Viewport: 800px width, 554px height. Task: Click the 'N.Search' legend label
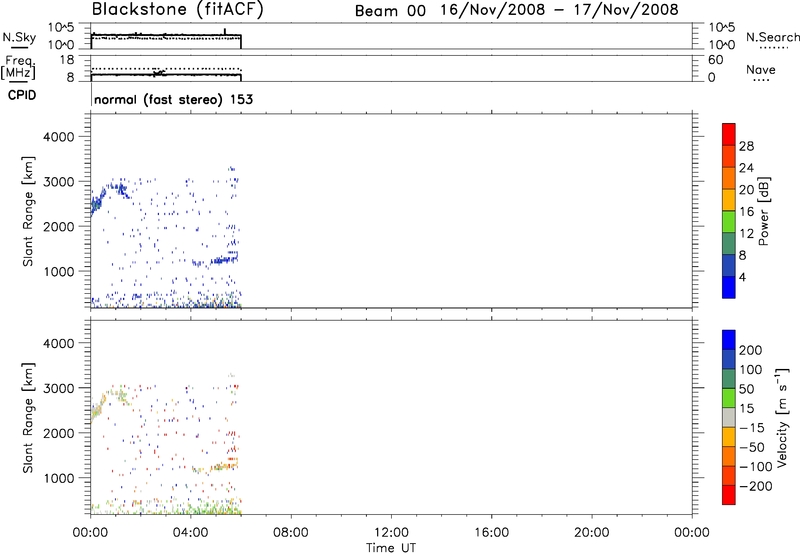[773, 37]
